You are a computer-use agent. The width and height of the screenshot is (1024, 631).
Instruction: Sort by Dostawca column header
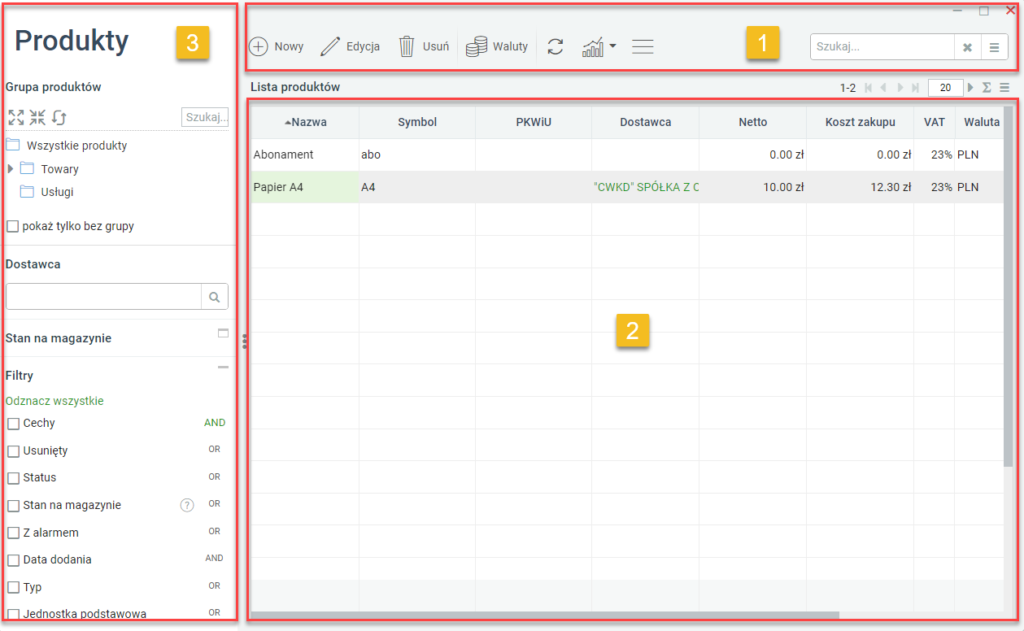point(645,122)
